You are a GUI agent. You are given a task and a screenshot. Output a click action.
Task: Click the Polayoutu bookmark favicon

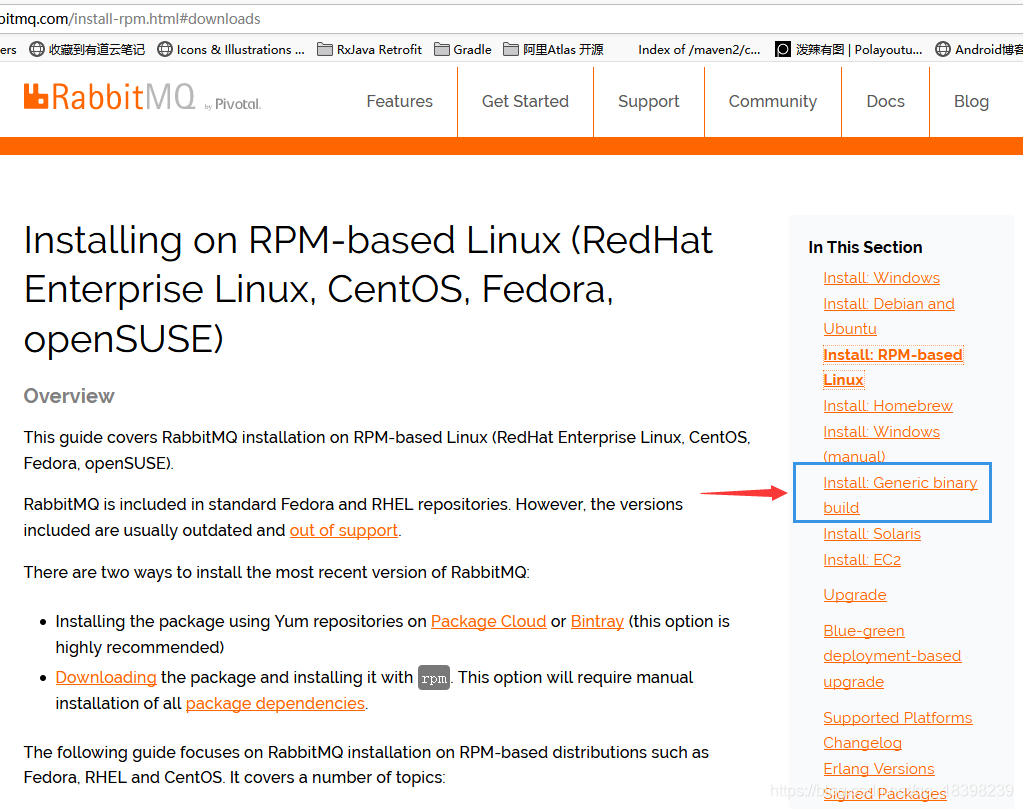(781, 48)
